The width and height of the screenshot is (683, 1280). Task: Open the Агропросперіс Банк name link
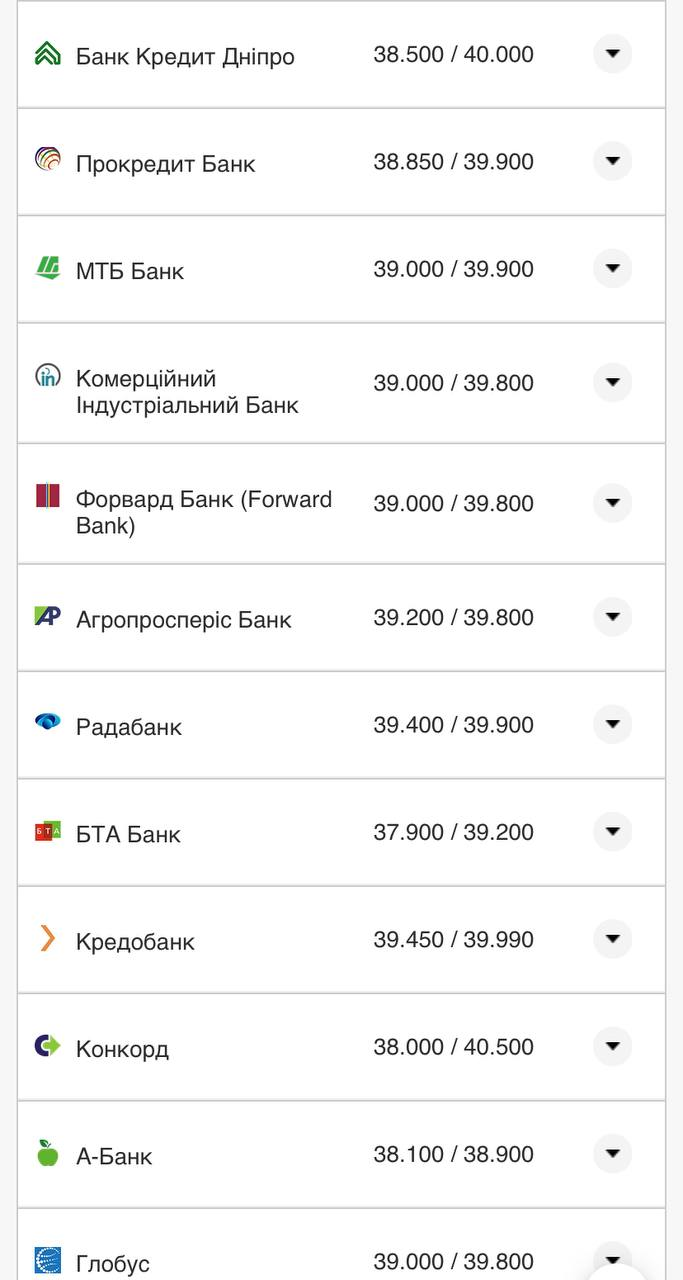pyautogui.click(x=183, y=620)
